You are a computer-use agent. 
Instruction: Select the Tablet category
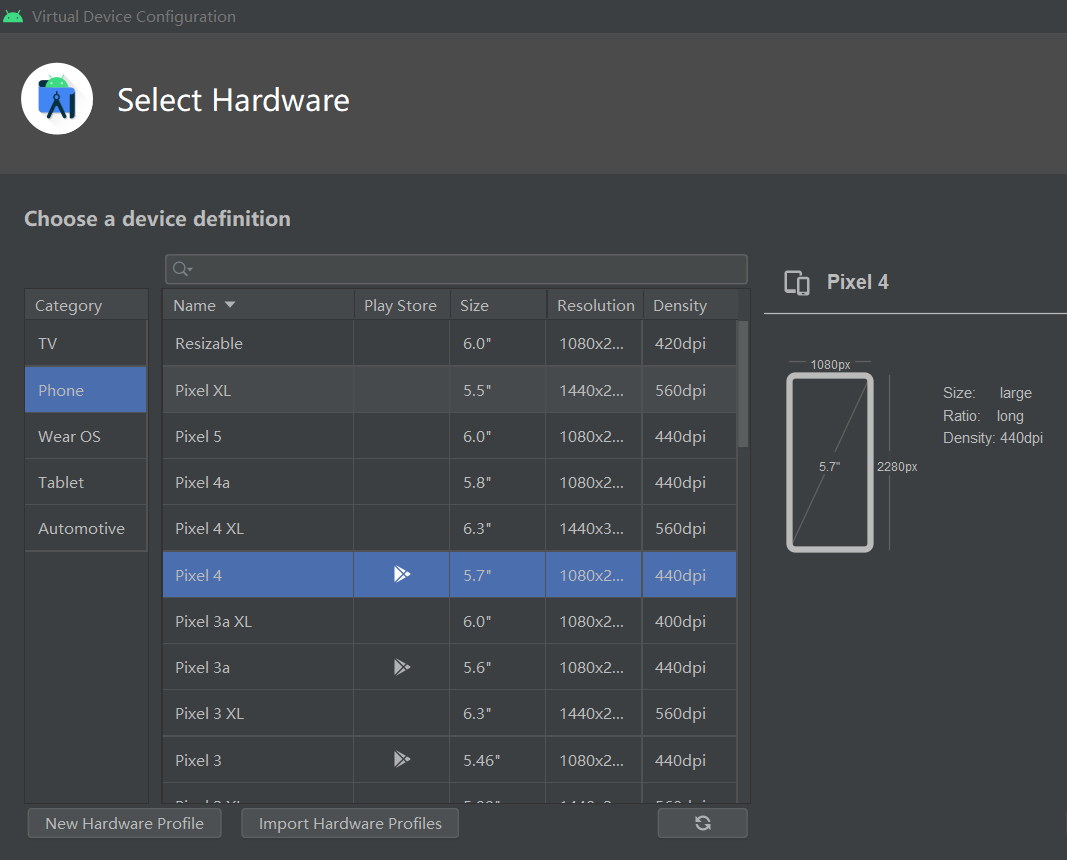coord(86,482)
